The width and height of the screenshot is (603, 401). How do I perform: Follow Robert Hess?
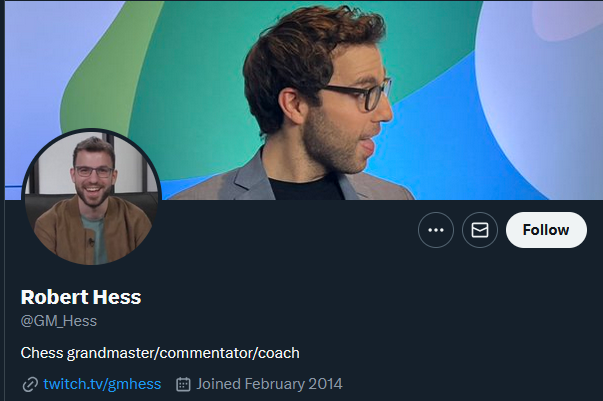click(x=546, y=230)
